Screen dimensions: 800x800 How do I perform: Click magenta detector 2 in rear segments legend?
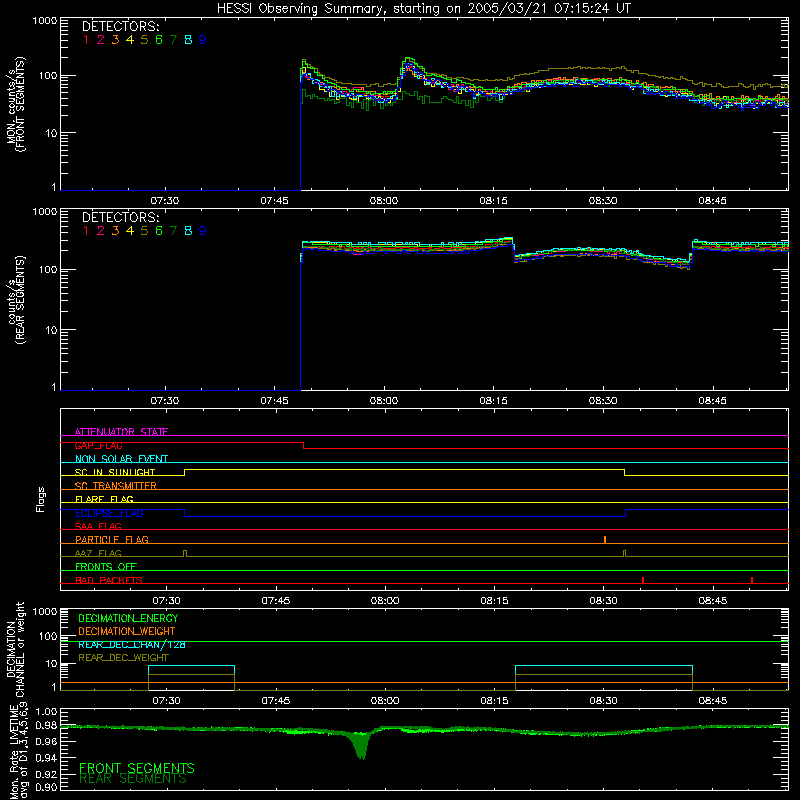coord(101,231)
